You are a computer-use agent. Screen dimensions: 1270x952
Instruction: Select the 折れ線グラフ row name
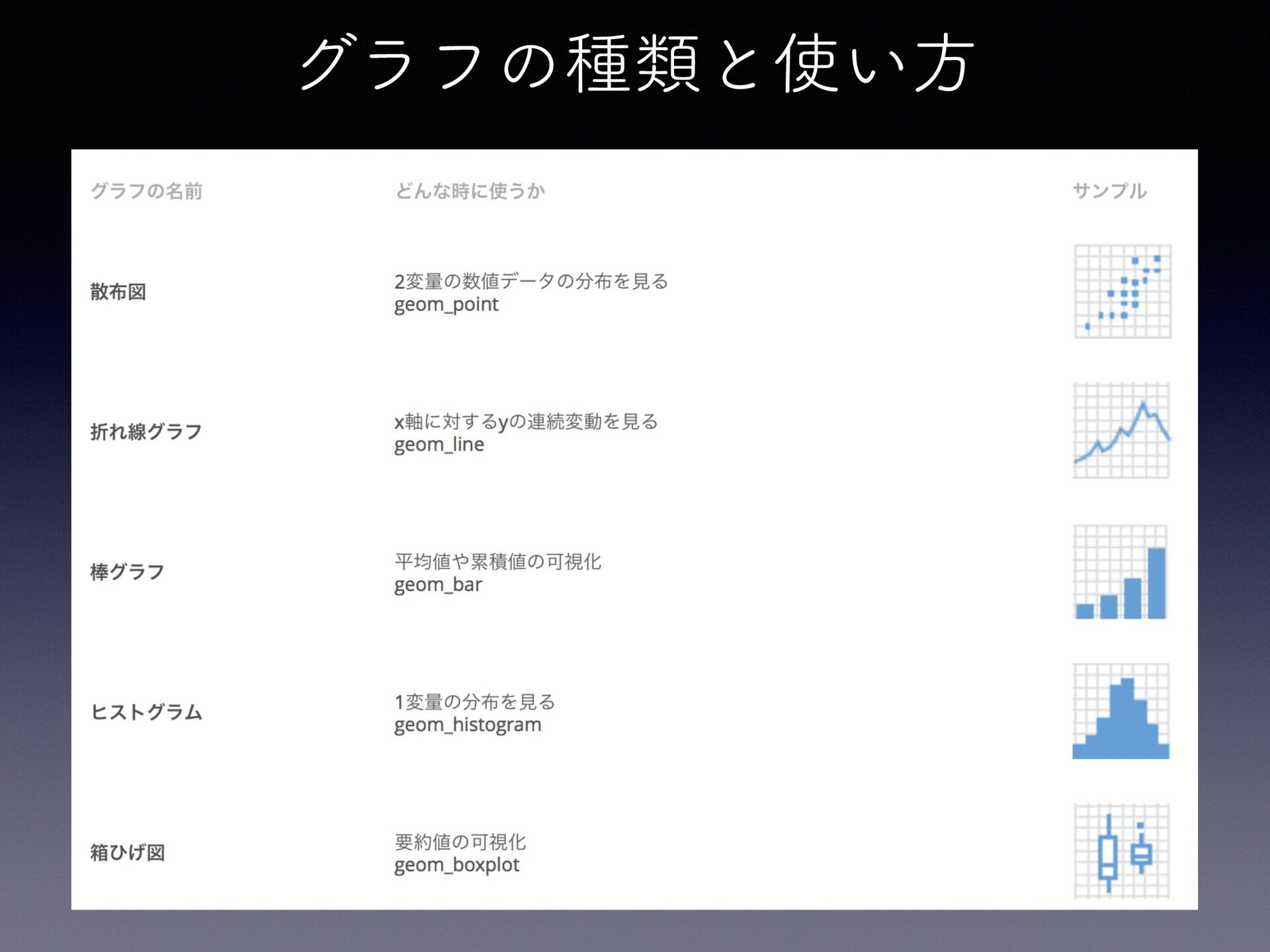(x=146, y=432)
